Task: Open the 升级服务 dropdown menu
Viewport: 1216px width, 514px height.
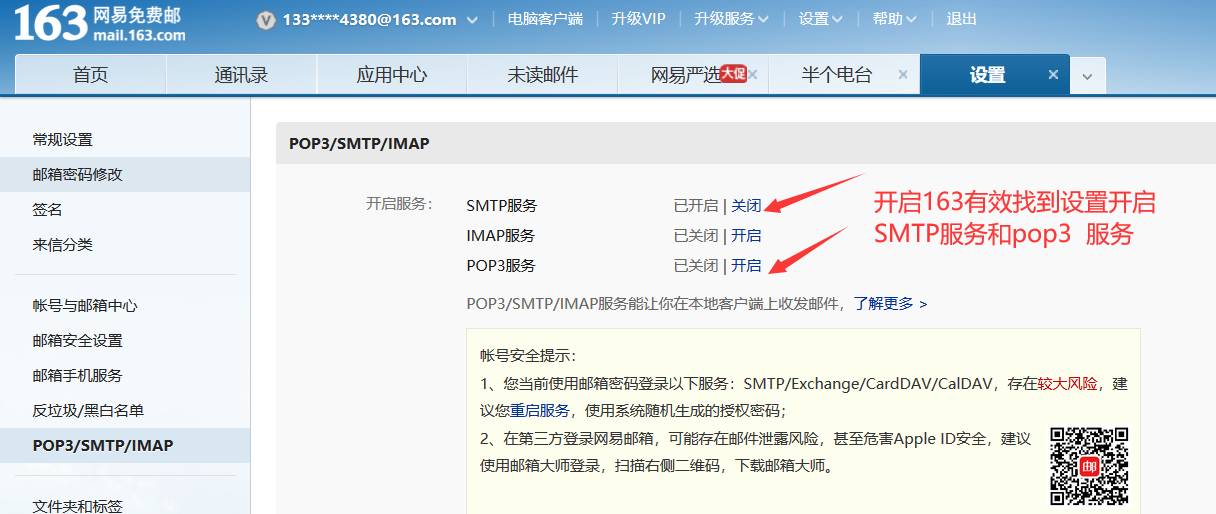Action: point(732,19)
